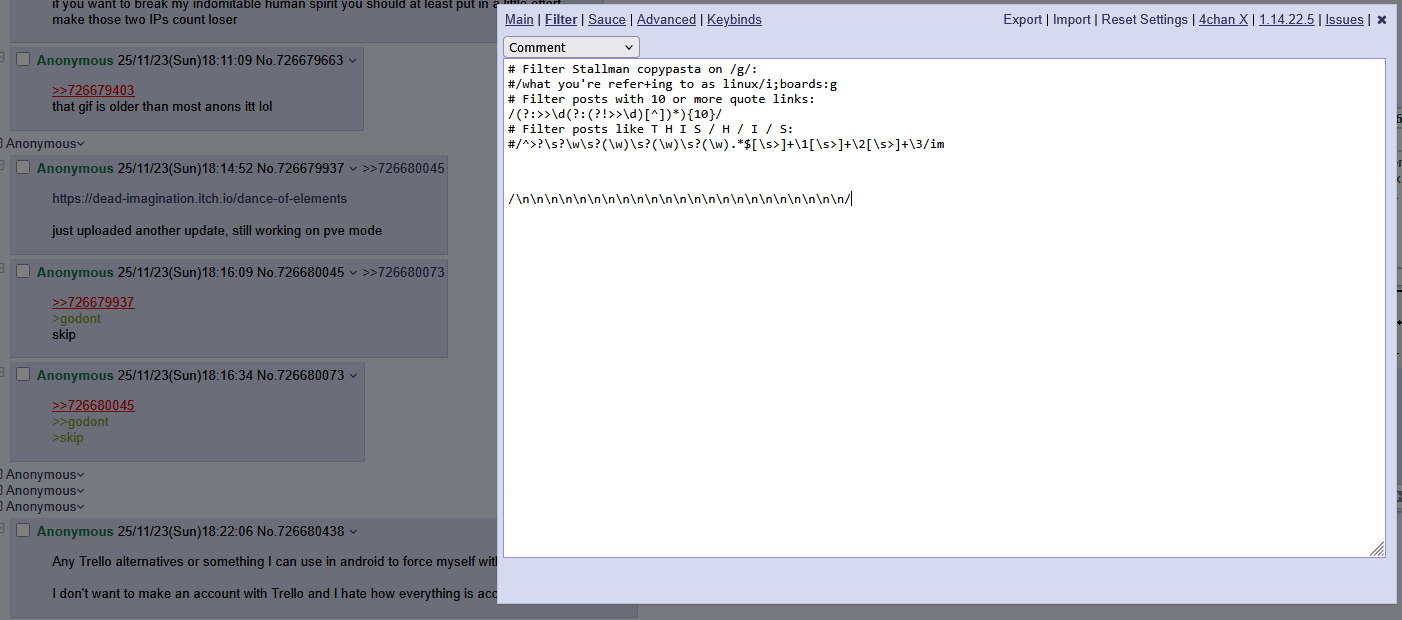Open the menu arrow for post No.726679937
Viewport: 1402px width, 620px height.
353,169
